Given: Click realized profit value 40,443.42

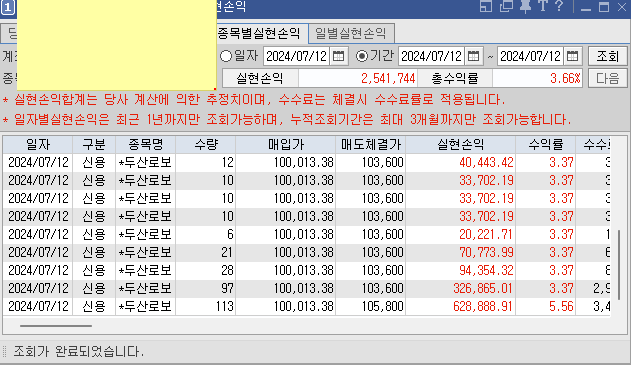Looking at the screenshot, I should [x=486, y=162].
